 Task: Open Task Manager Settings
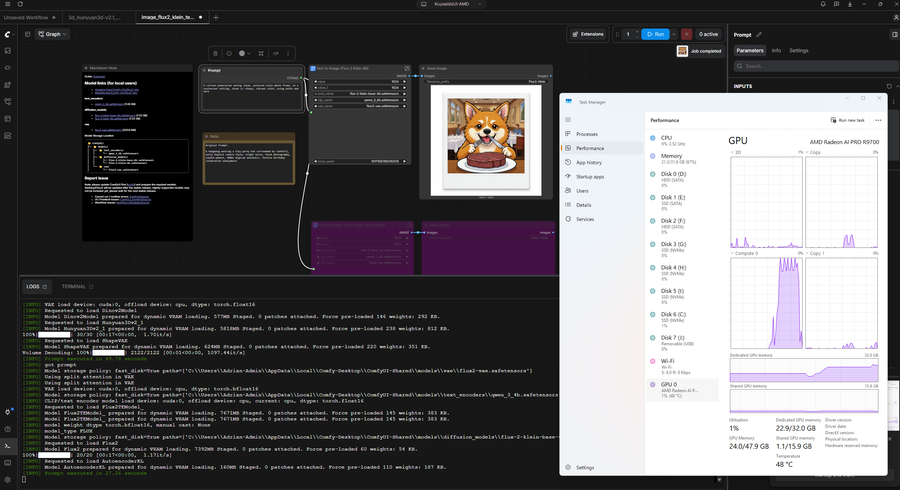click(601, 468)
